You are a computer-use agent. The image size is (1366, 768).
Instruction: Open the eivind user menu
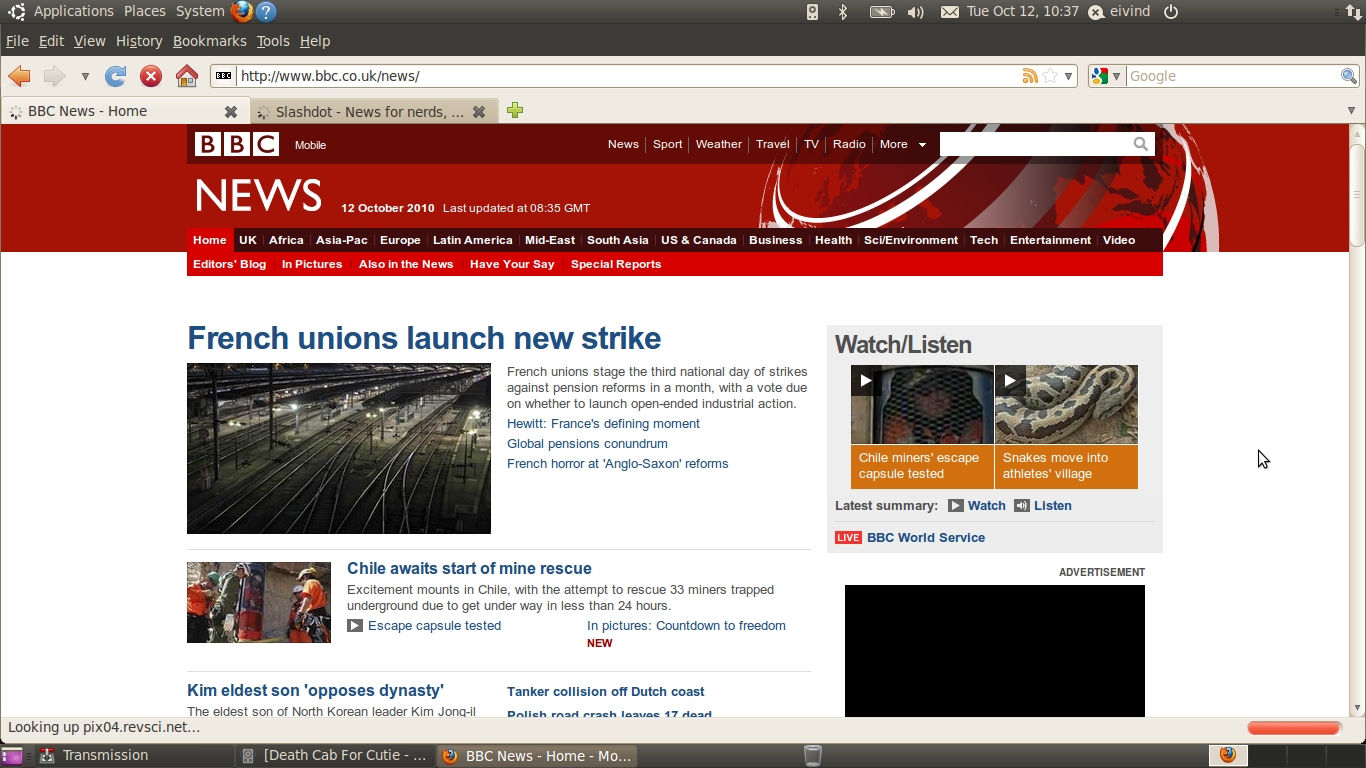pos(1119,11)
